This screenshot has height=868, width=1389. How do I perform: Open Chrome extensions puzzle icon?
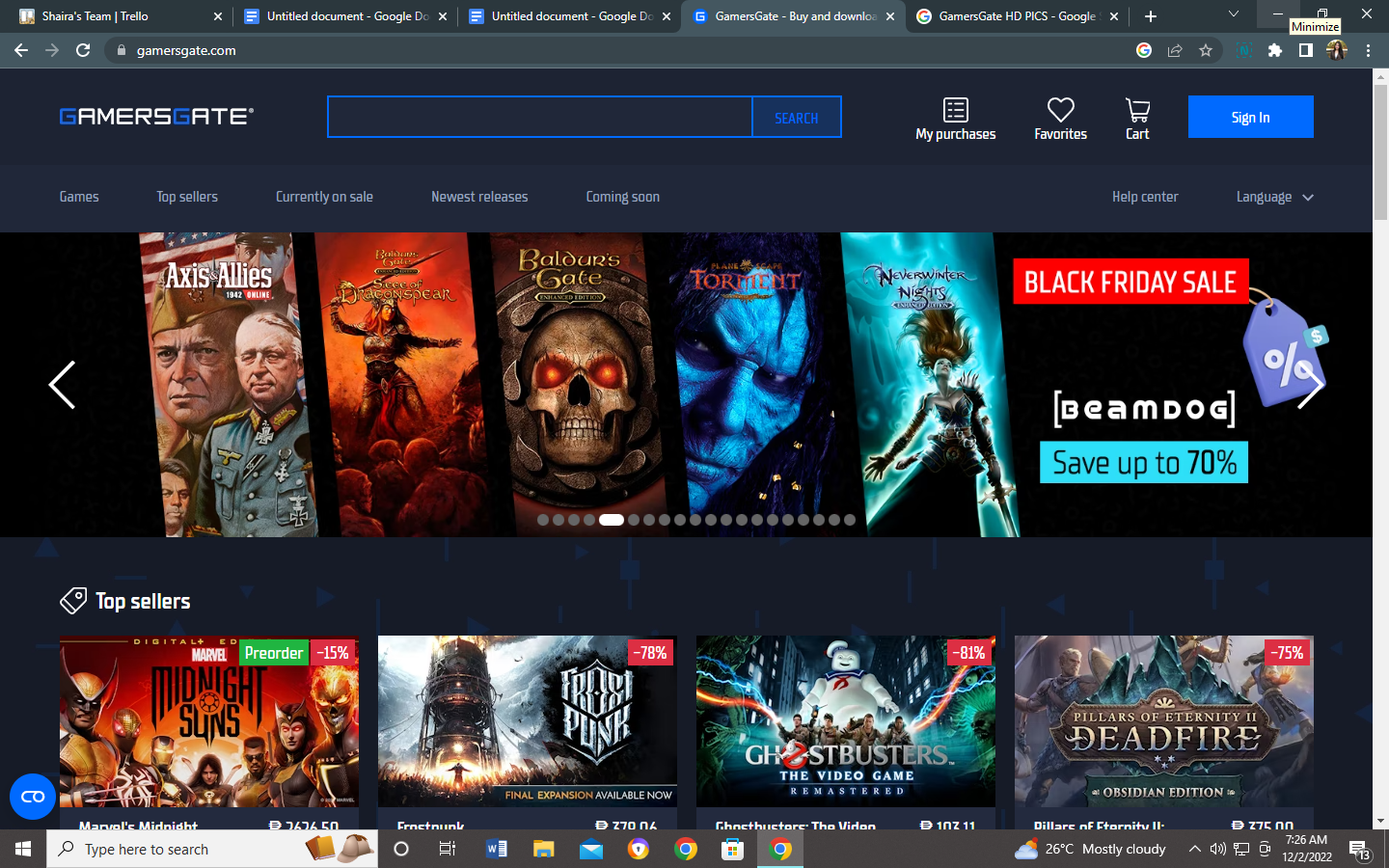1274,50
